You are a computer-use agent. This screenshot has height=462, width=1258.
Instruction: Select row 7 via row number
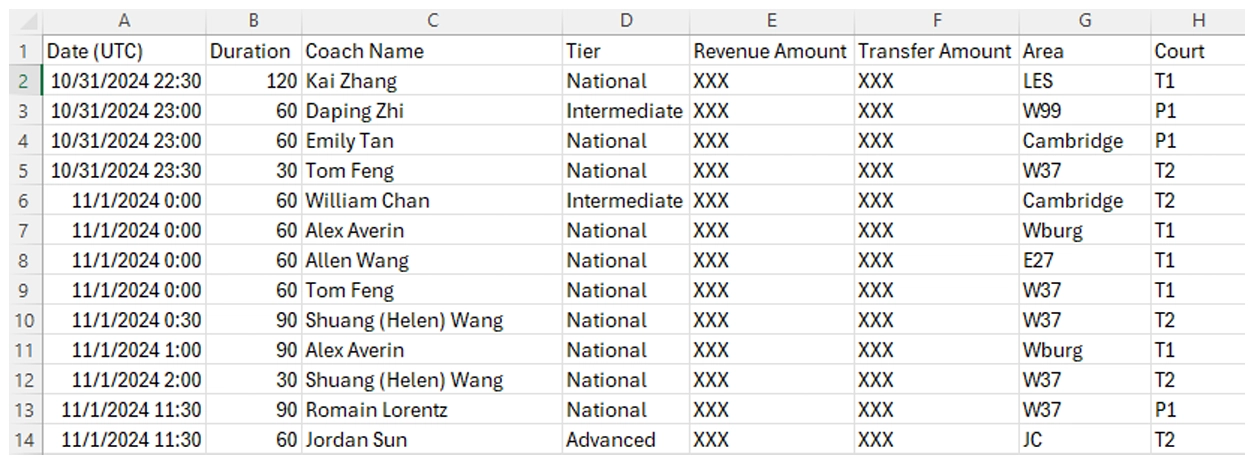(22, 231)
